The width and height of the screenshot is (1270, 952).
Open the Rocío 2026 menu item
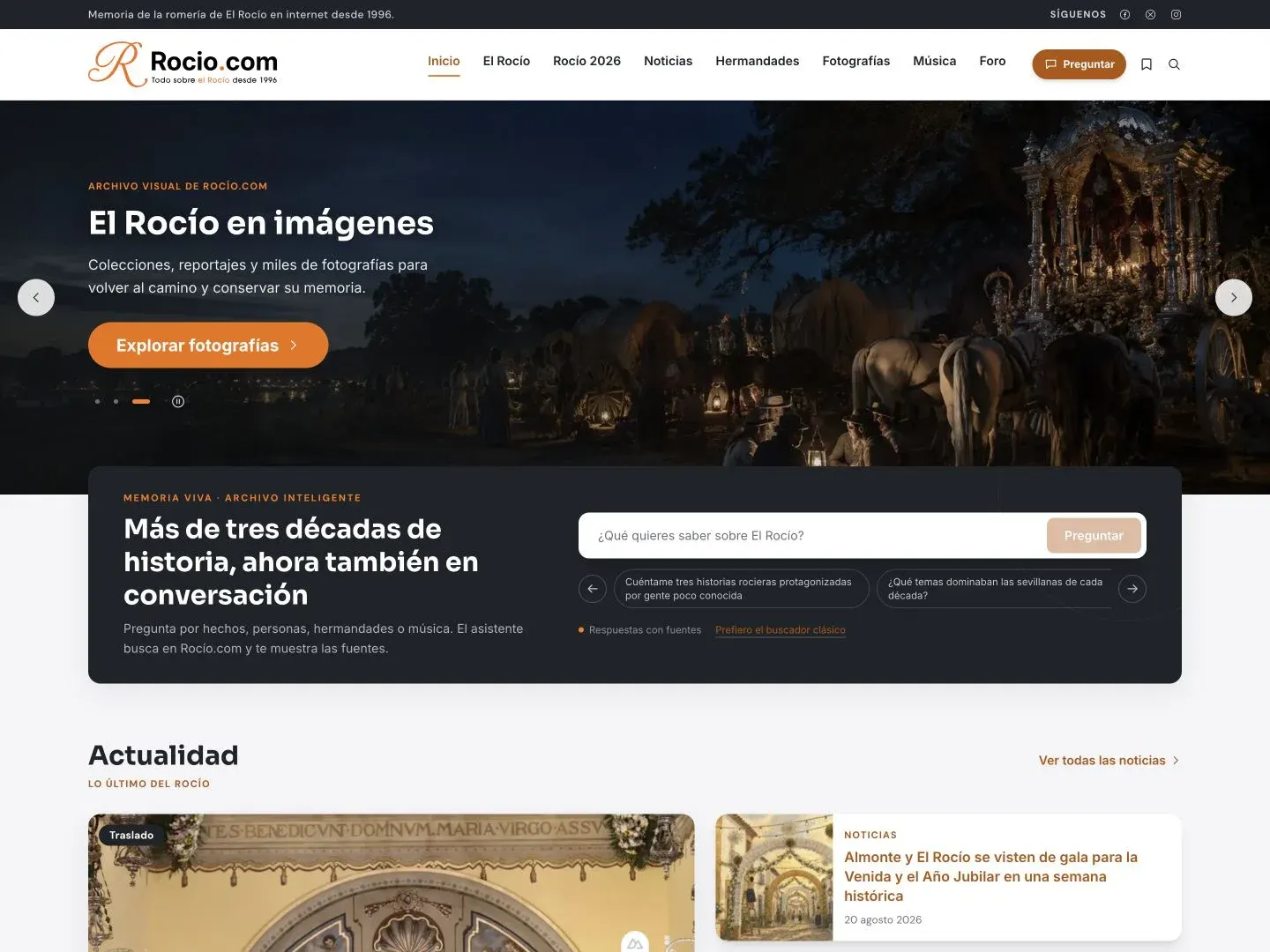(586, 61)
